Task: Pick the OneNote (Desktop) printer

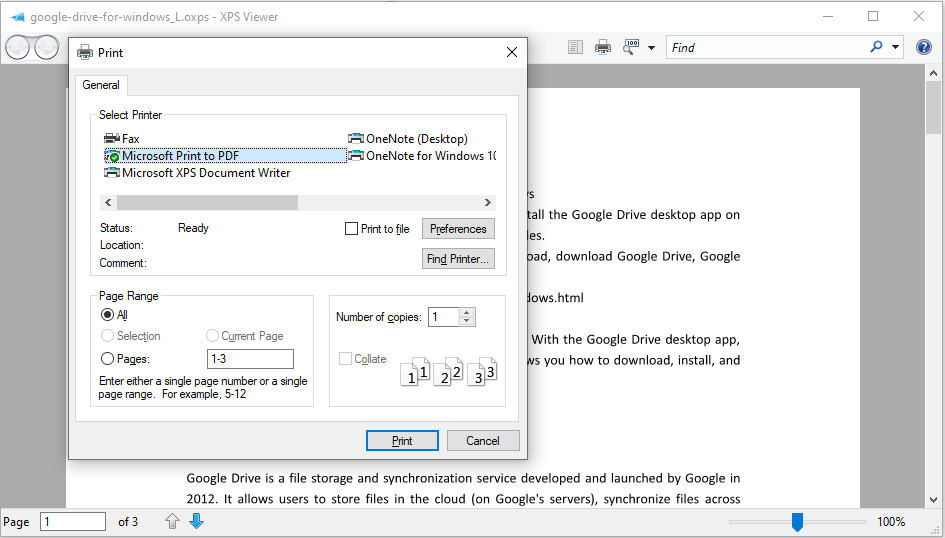Action: (408, 139)
